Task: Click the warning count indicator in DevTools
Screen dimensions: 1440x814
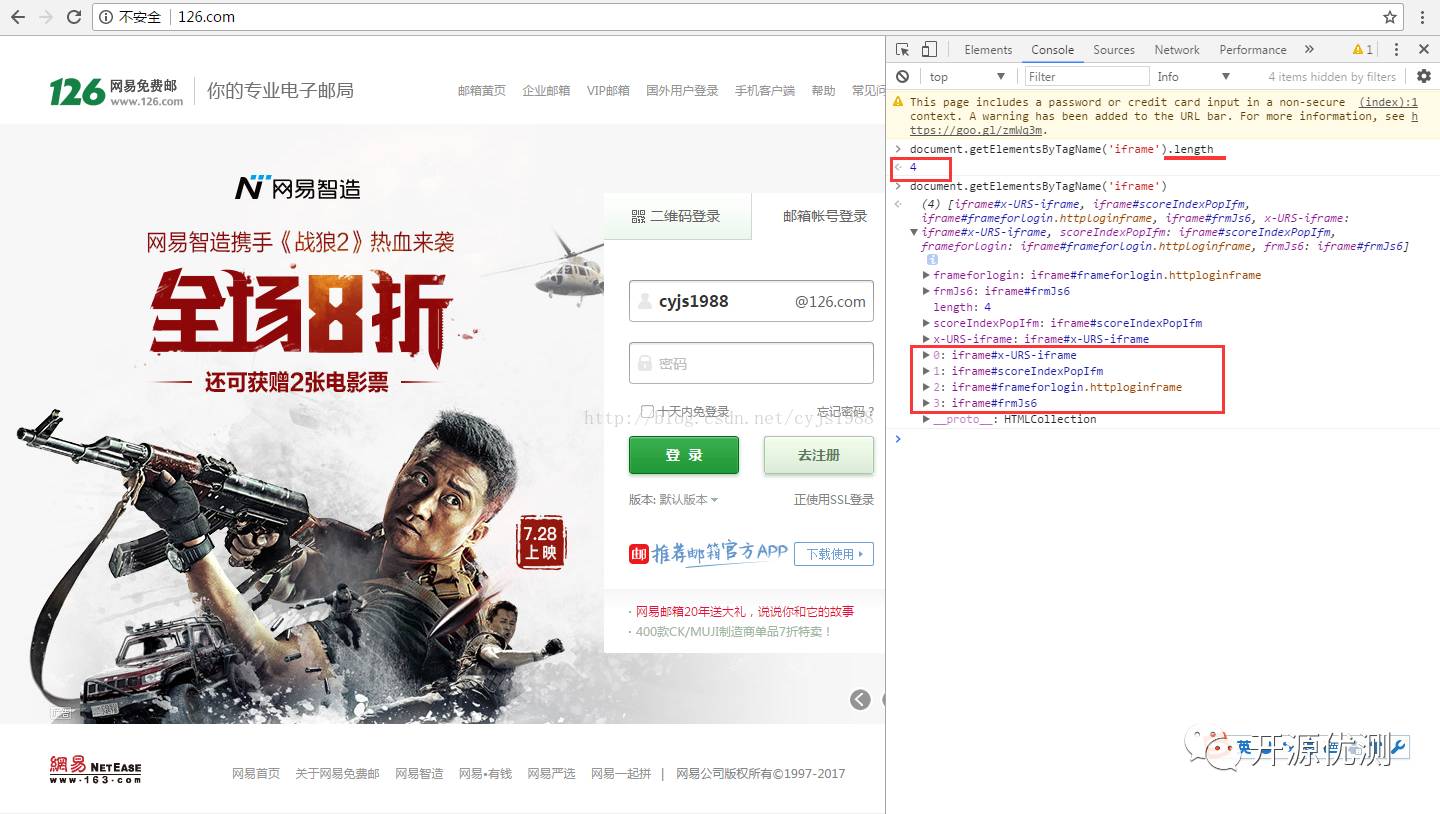Action: pyautogui.click(x=1361, y=48)
